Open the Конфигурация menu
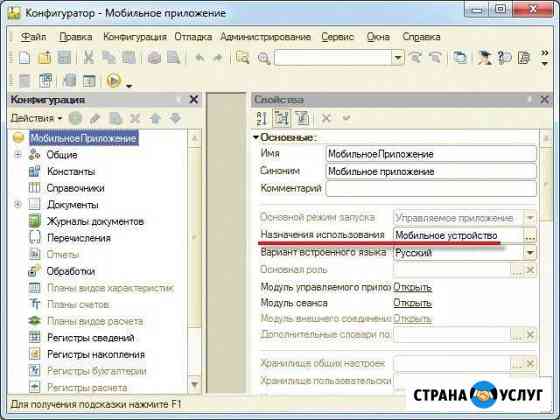The image size is (560, 420). tap(135, 37)
